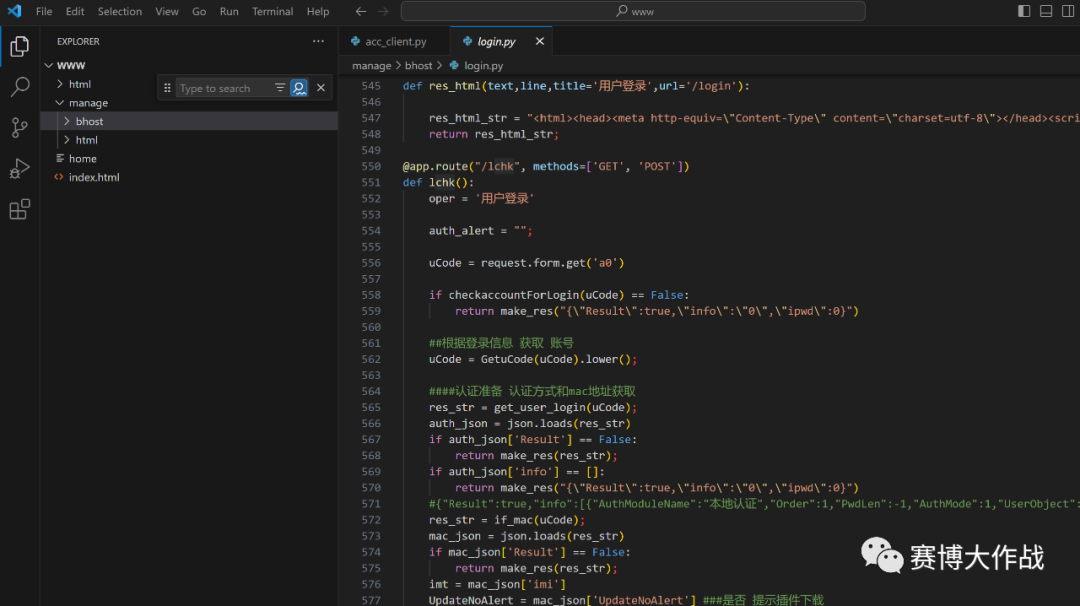Viewport: 1080px width, 606px height.
Task: Toggle the primary side bar layout button
Action: (x=1024, y=12)
